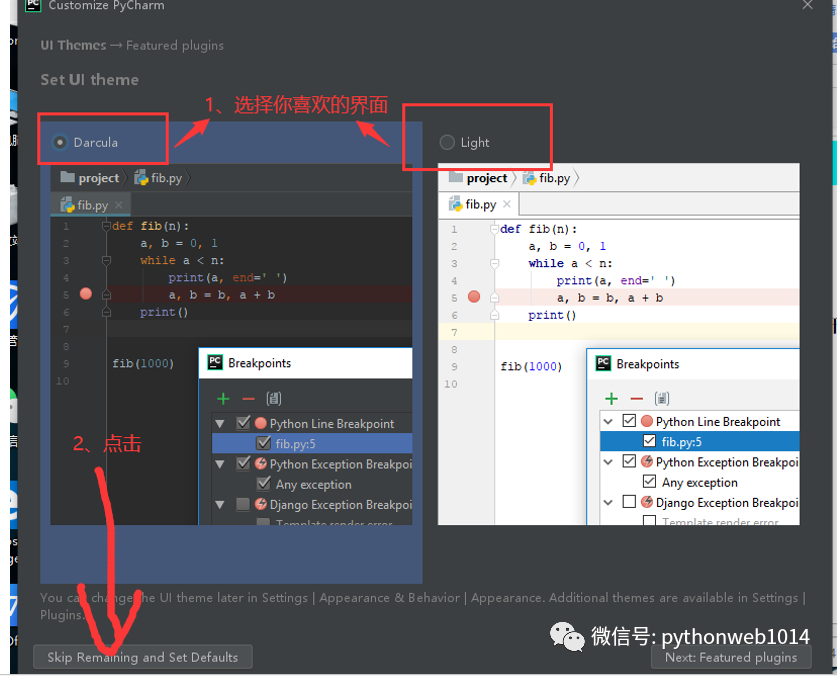Collapse Python Exception Breakpoint node in Light preview
837x676 pixels.
click(x=607, y=462)
